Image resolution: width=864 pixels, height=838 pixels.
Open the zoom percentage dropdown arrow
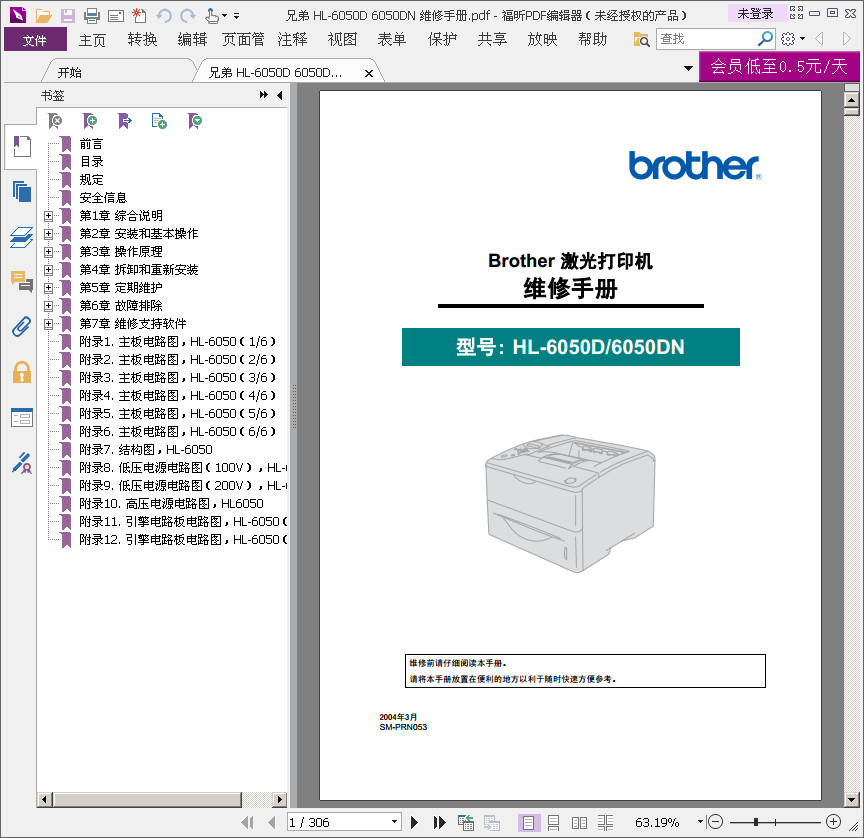coord(700,822)
